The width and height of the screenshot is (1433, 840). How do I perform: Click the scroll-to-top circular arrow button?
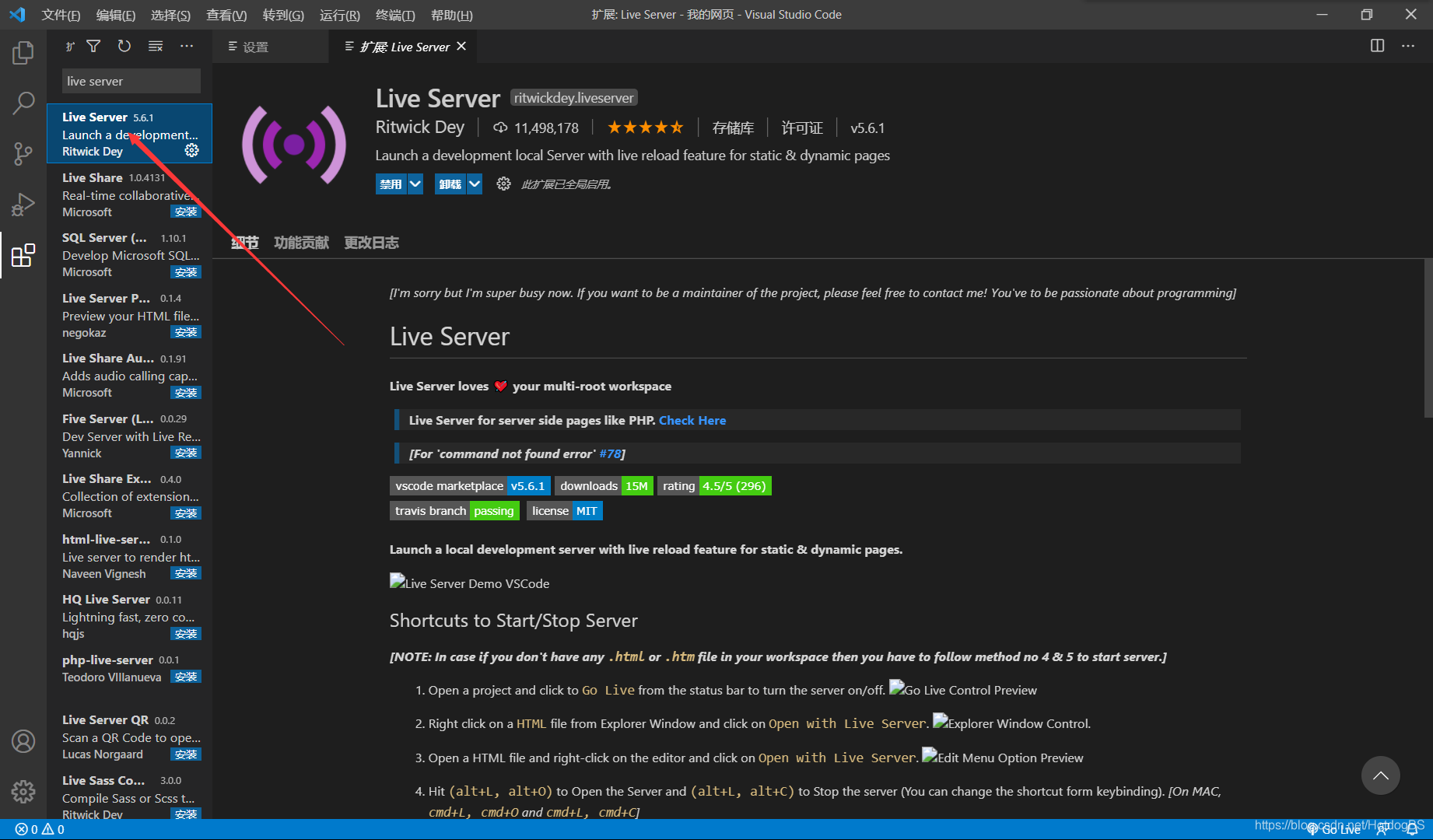[1381, 775]
